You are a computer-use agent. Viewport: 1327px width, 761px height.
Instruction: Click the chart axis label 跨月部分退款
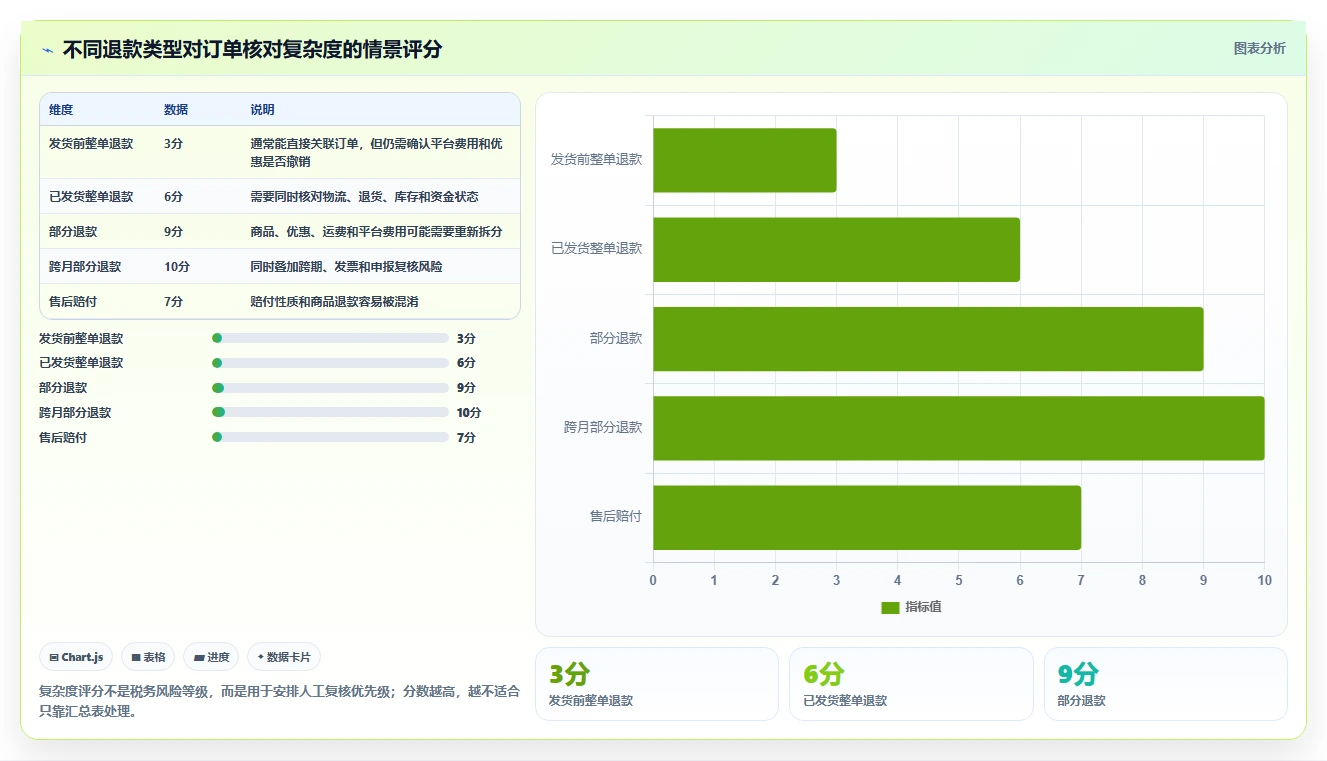pos(603,428)
